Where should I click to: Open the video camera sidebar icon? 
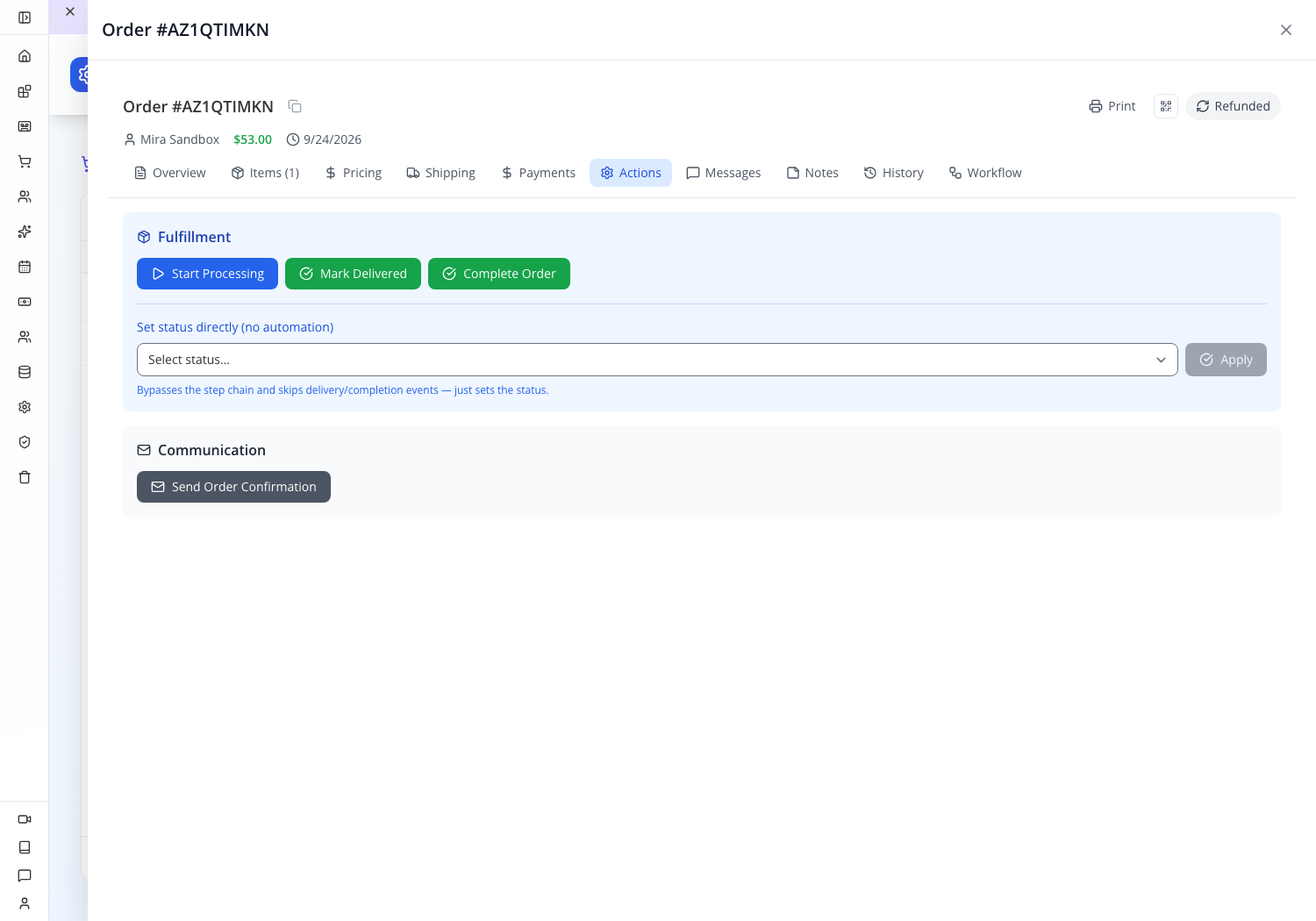[25, 819]
